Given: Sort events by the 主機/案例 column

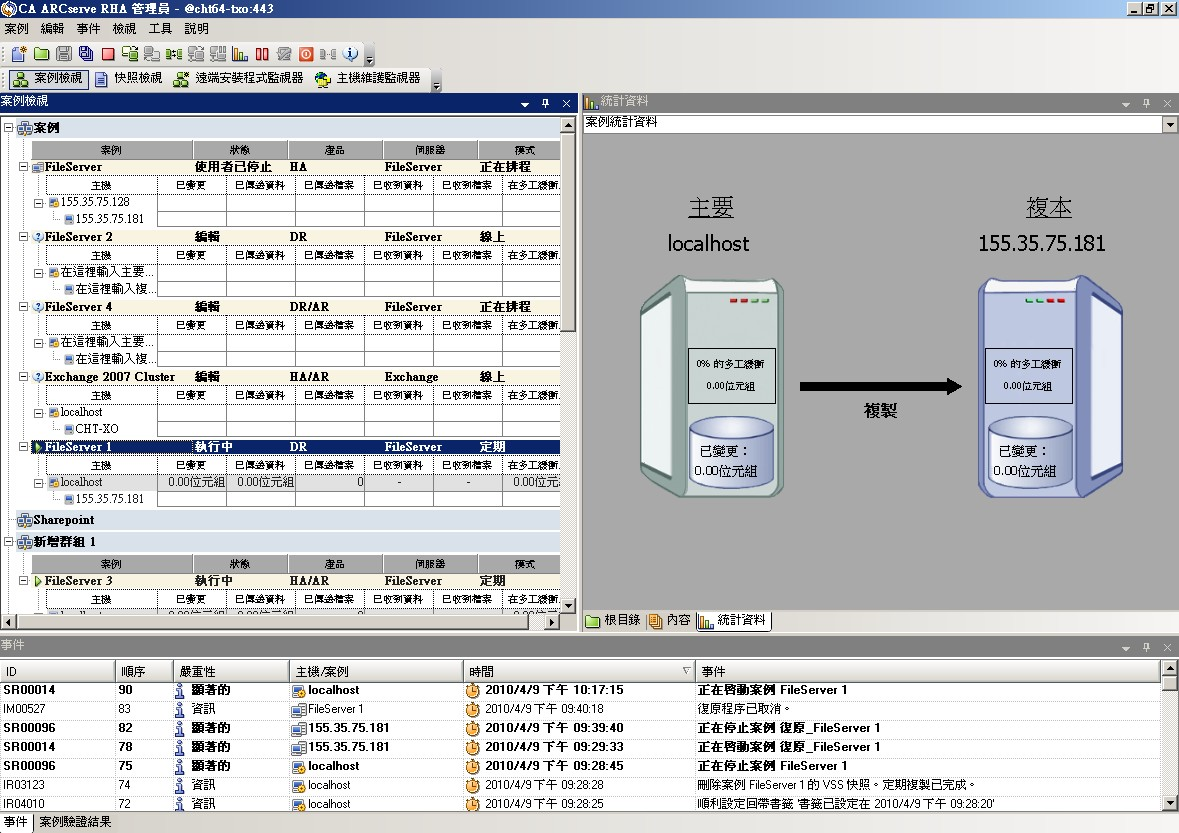Looking at the screenshot, I should [x=376, y=671].
